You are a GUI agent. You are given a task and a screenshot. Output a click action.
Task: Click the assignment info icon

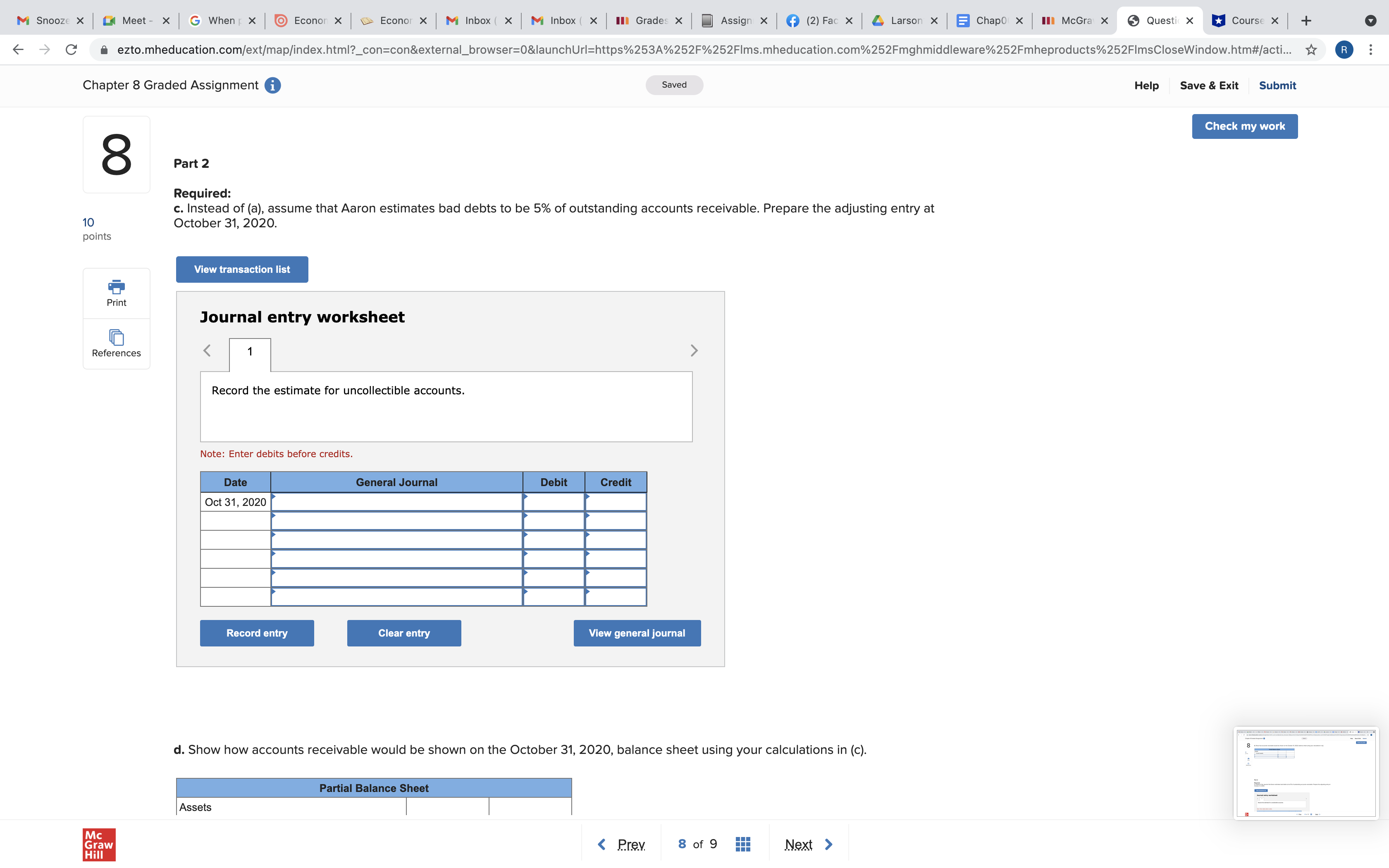click(273, 86)
